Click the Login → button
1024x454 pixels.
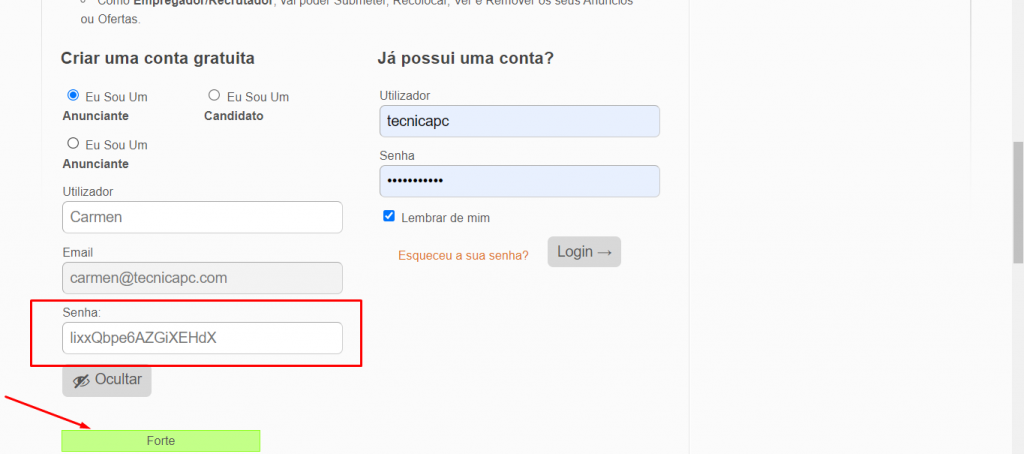tap(584, 252)
